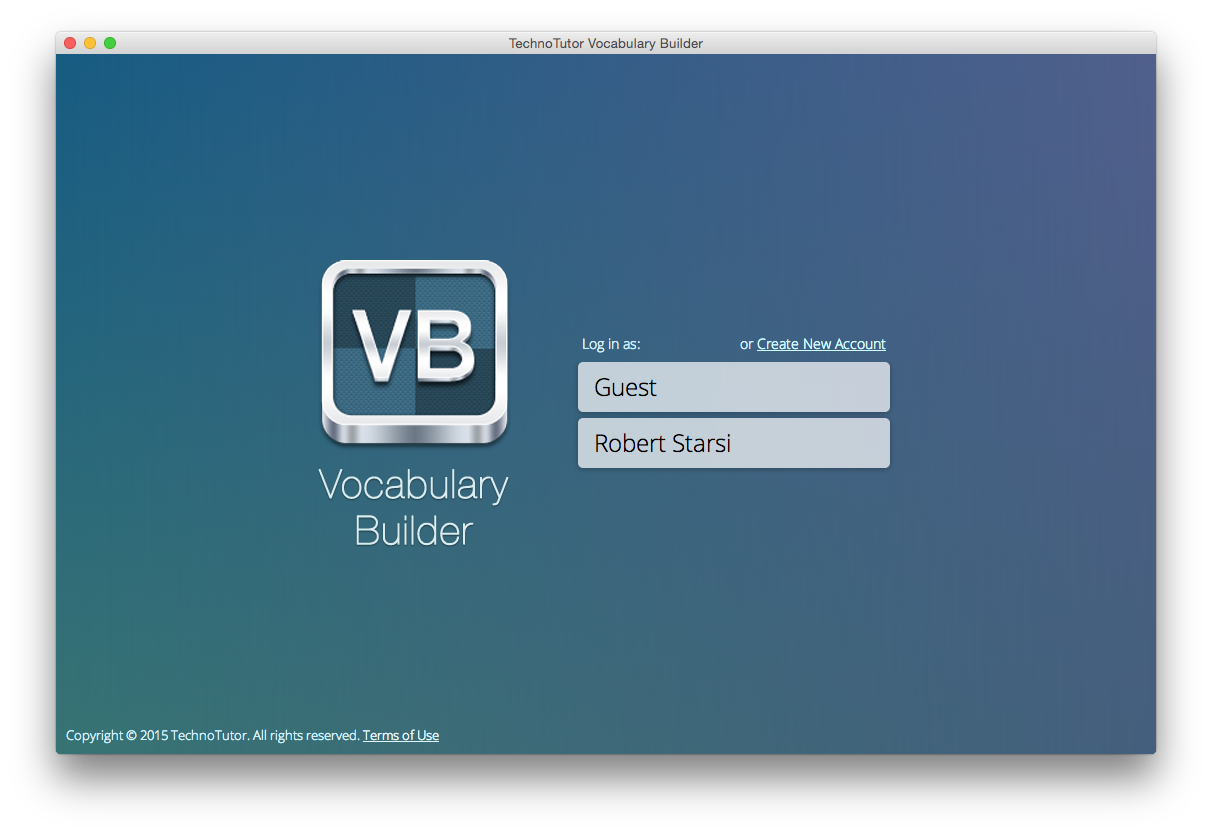This screenshot has height=834, width=1212.
Task: Click the window title bar text
Action: click(x=604, y=43)
